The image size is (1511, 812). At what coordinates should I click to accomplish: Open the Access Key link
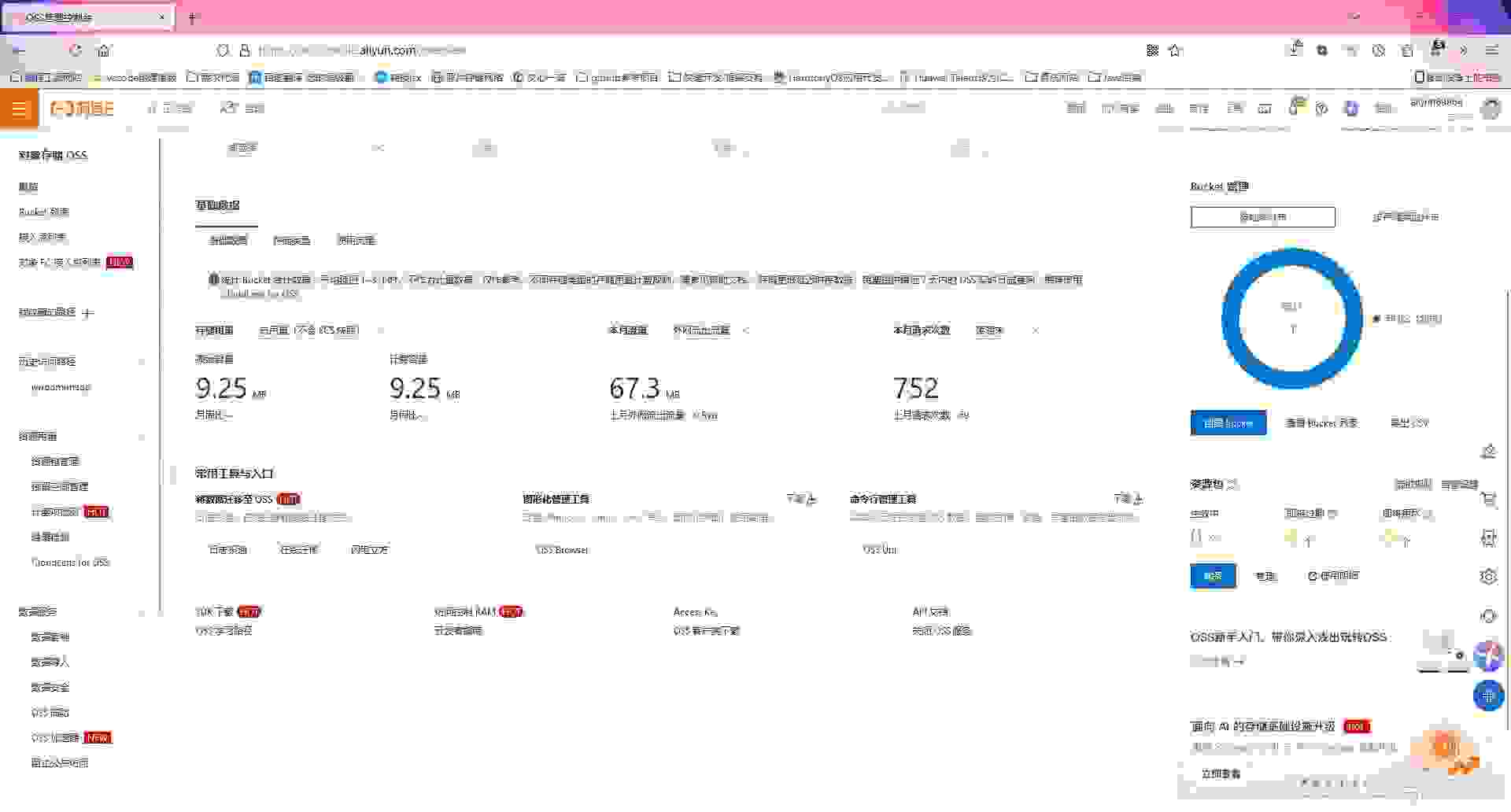(x=696, y=612)
